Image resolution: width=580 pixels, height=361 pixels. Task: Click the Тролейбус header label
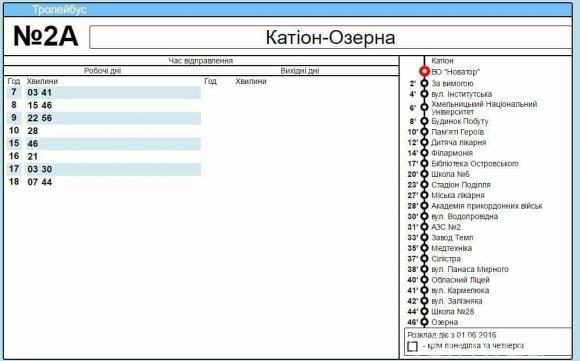(59, 10)
